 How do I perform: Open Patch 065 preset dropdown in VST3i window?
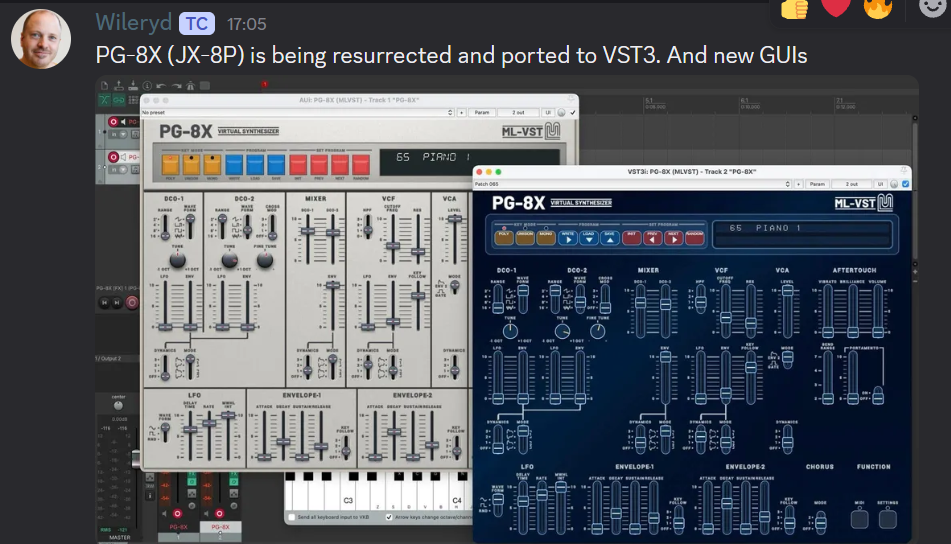[x=633, y=184]
